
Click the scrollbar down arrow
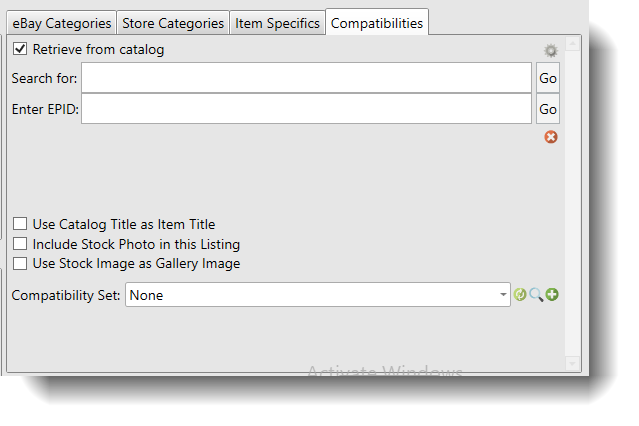573,364
